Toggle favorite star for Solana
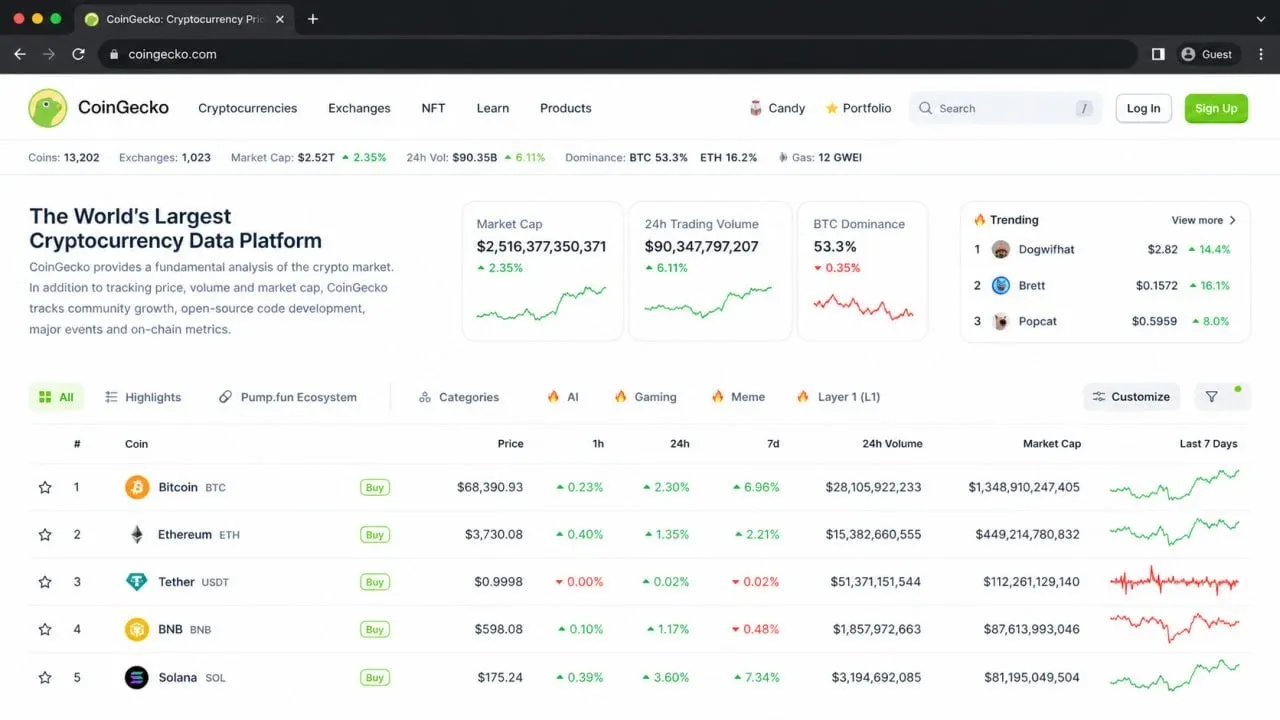The image size is (1280, 720). coord(45,677)
